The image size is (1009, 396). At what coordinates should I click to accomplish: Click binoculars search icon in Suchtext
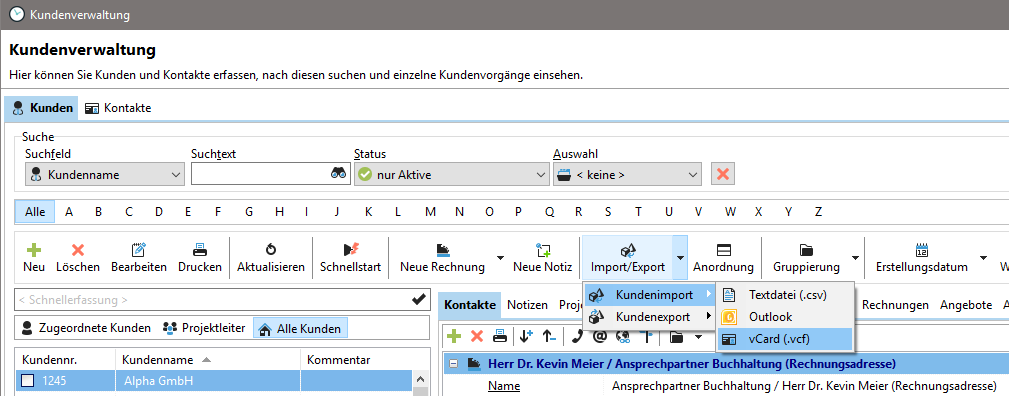click(338, 174)
